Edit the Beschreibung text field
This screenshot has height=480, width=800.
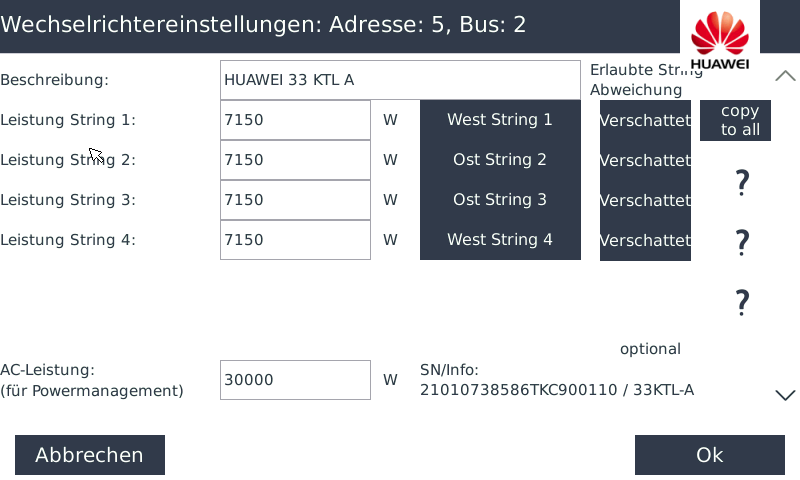pos(400,80)
